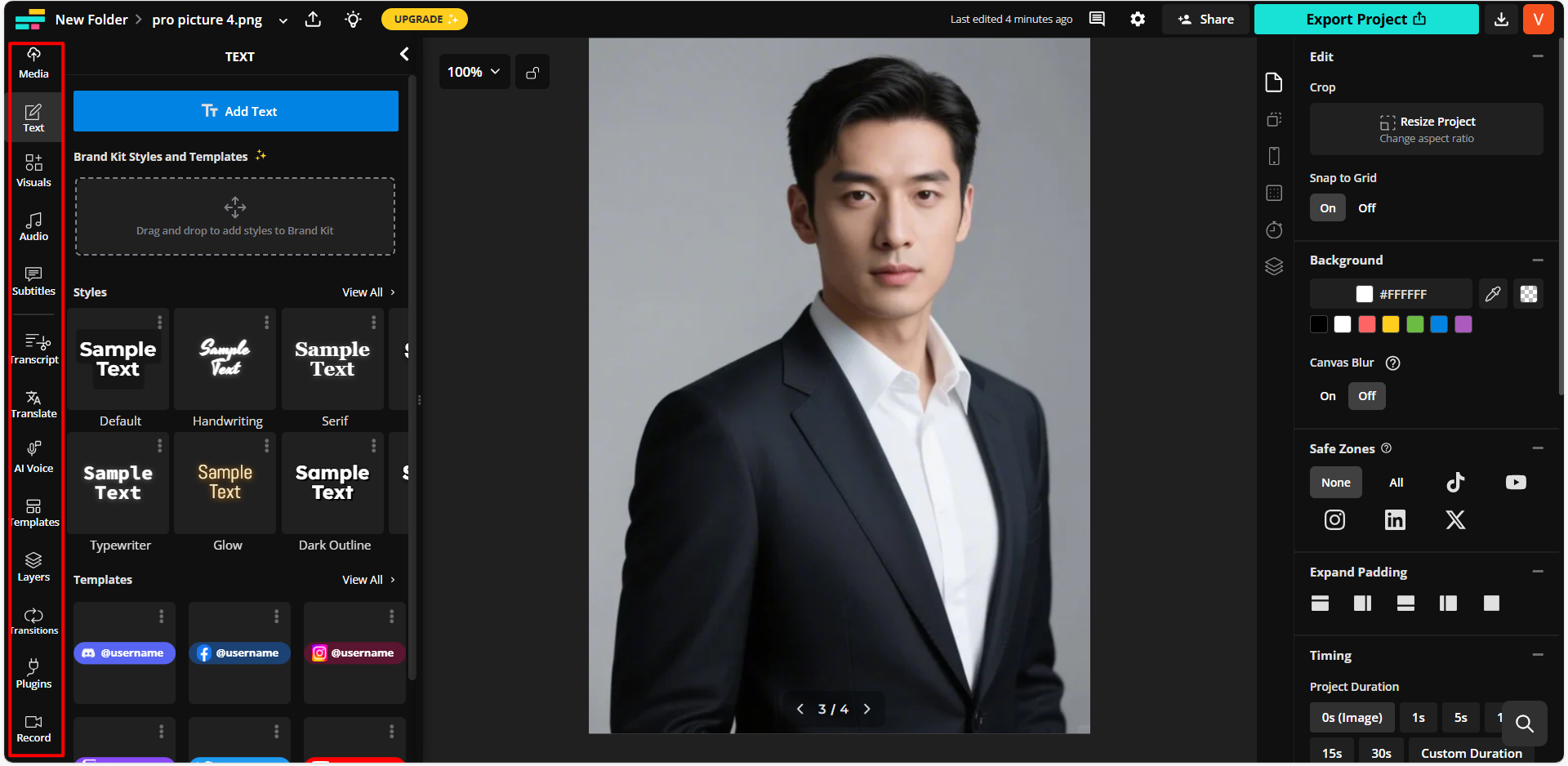Screen dimensions: 1568x766
Task: Select the 30s project duration
Action: (x=1381, y=752)
